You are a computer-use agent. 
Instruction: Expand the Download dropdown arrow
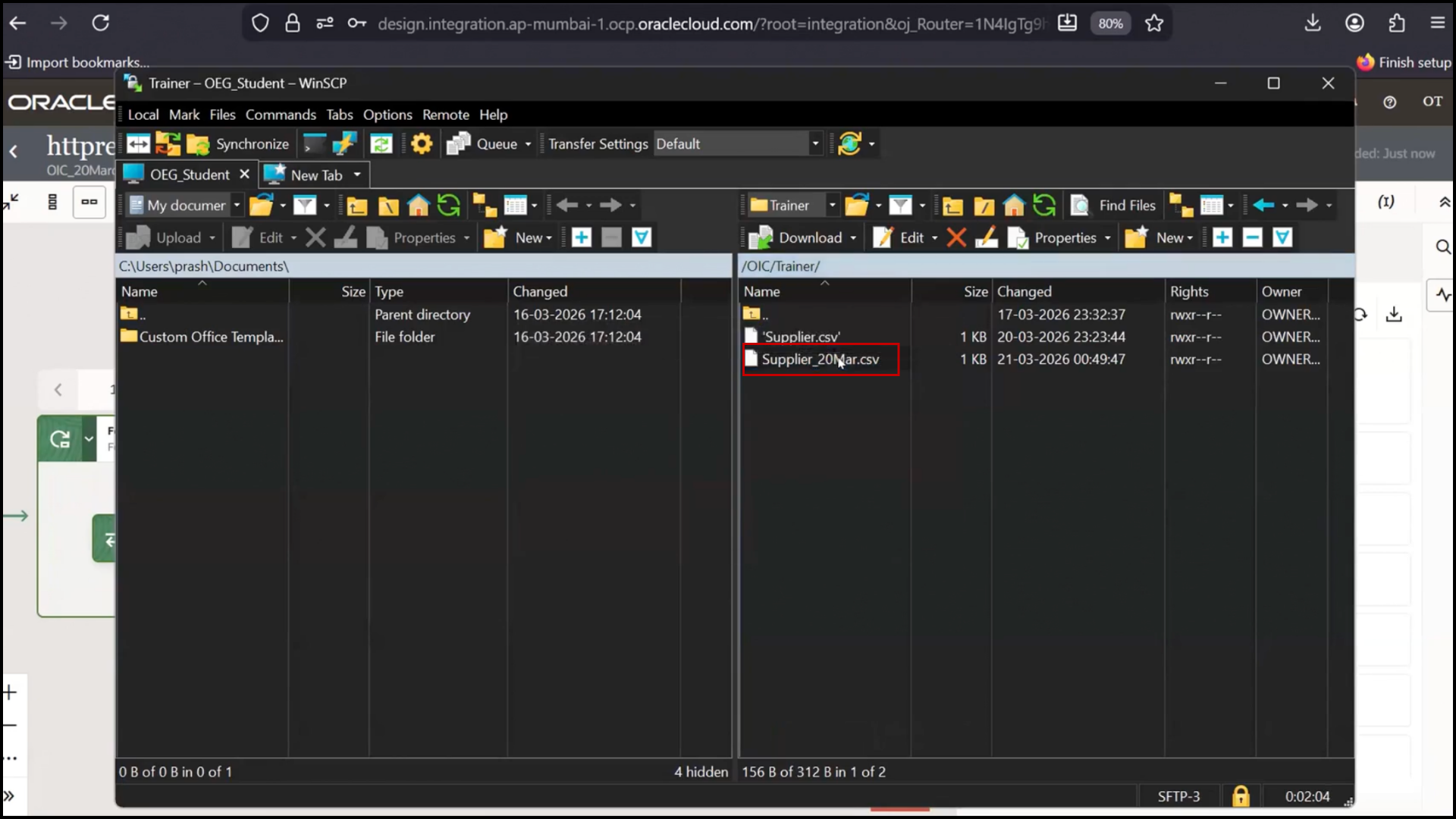pyautogui.click(x=854, y=238)
